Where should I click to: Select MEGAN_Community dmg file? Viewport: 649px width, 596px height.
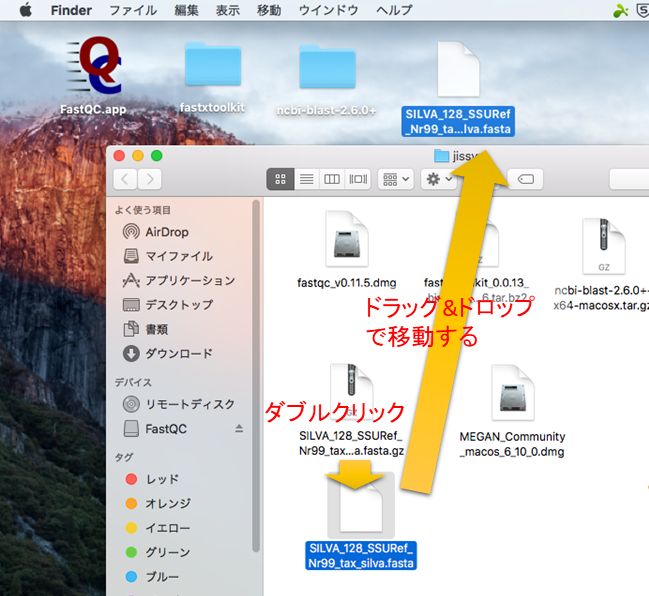tap(512, 392)
